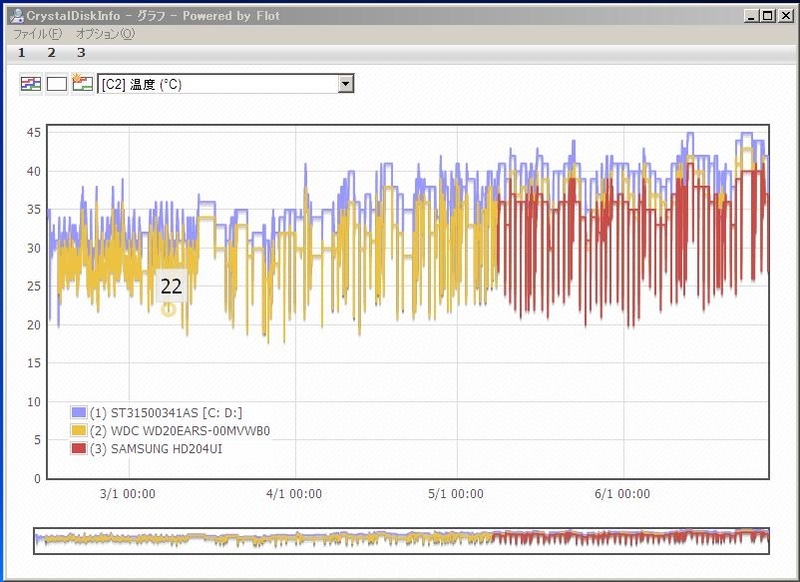Click the (2) WDC WD20EARS-00MVWB0 legend label

click(180, 431)
